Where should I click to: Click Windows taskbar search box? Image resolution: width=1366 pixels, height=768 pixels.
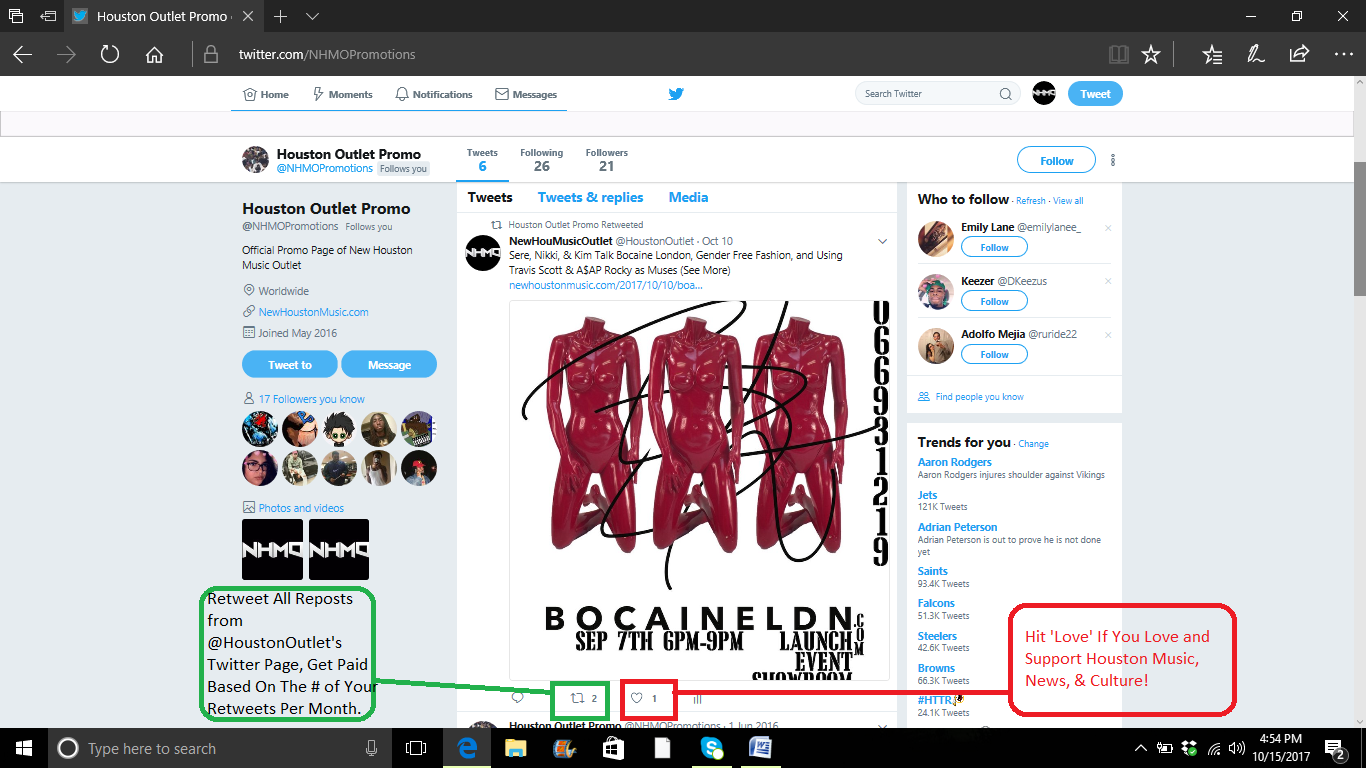pos(219,748)
